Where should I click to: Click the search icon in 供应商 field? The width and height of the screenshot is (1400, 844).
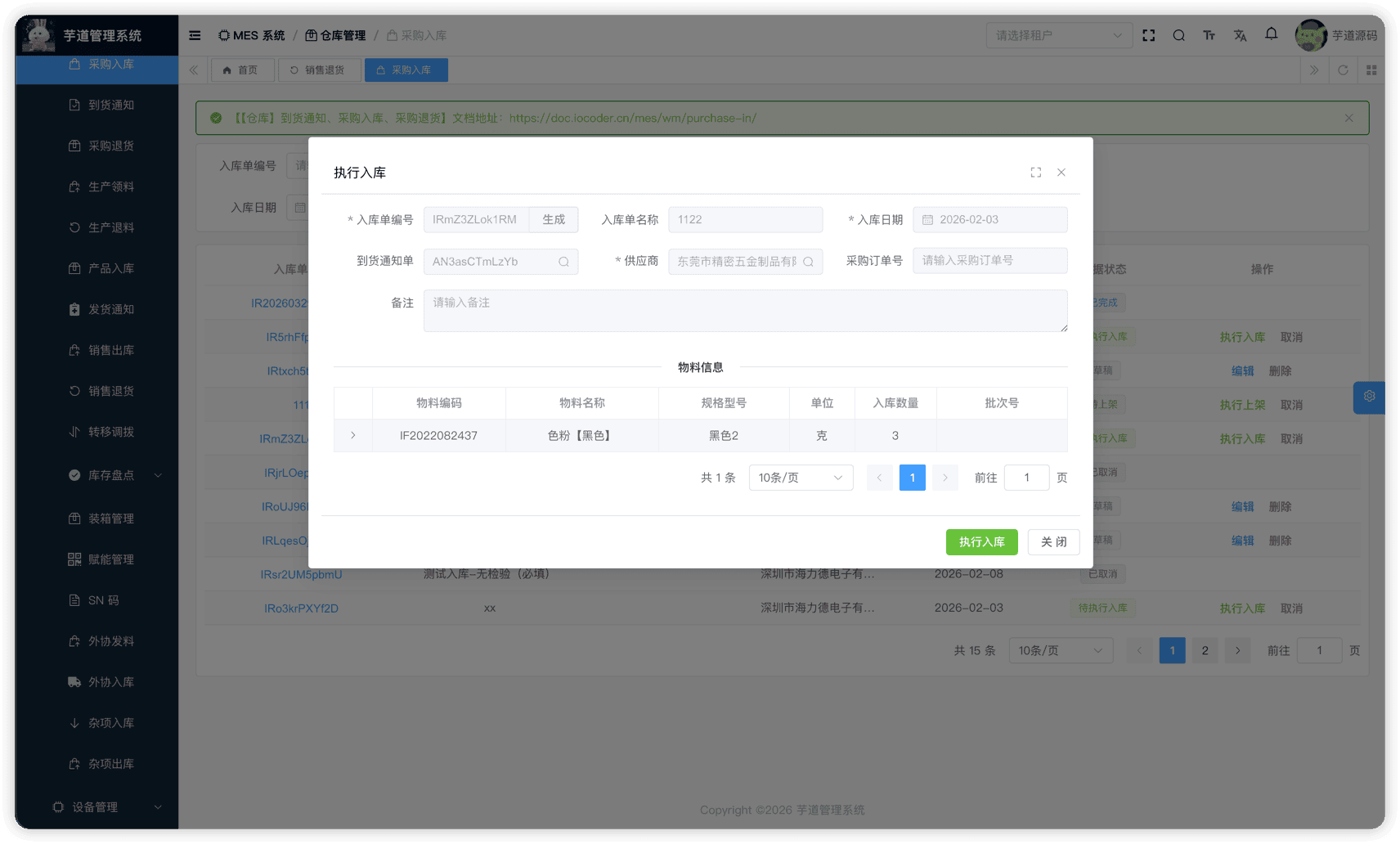coord(808,261)
